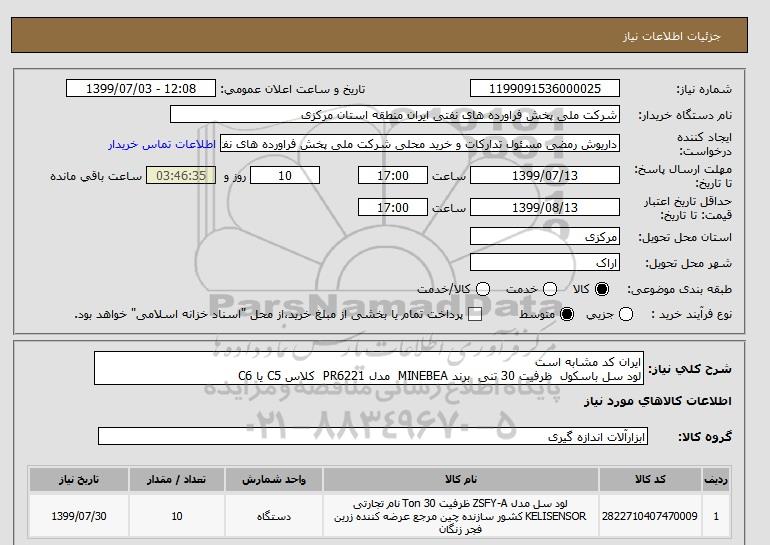Image resolution: width=770 pixels, height=545 pixels.
Task: Click the ZSFY-A load cell item name
Action: pyautogui.click(x=461, y=516)
